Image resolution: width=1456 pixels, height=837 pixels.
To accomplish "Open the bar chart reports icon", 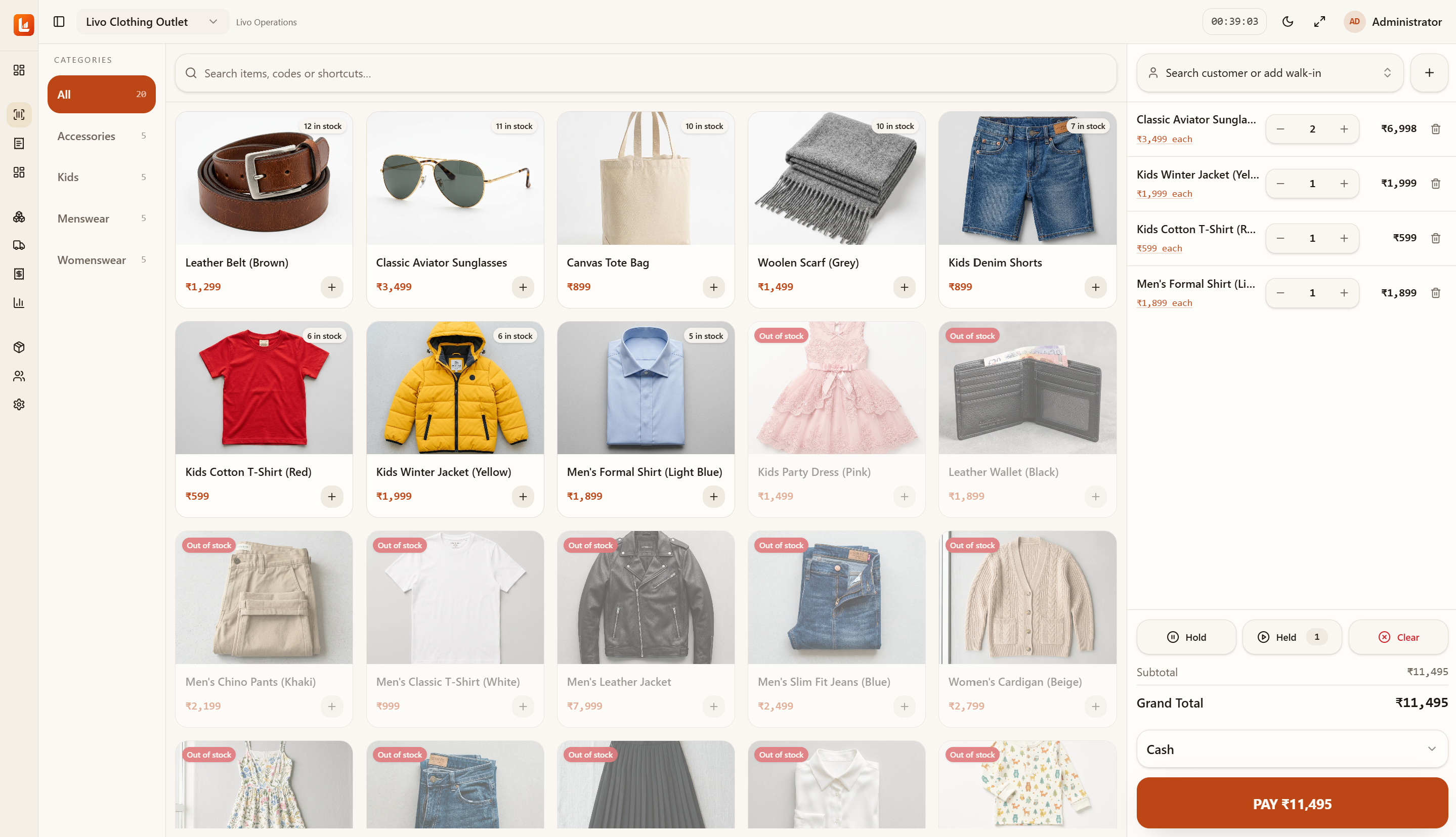I will (x=19, y=302).
